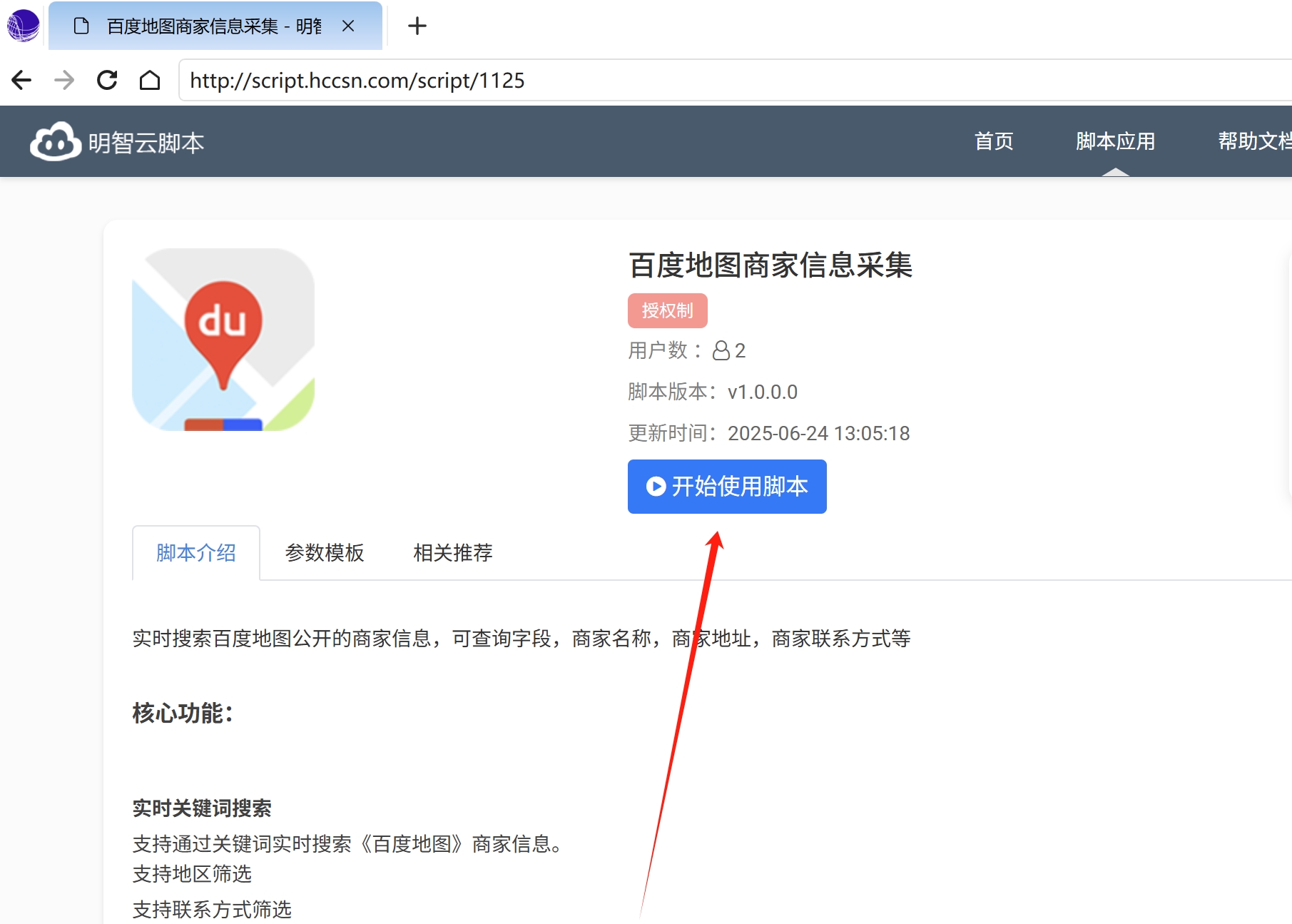Image resolution: width=1292 pixels, height=924 pixels.
Task: Reload the page with refresh icon
Action: 107,80
